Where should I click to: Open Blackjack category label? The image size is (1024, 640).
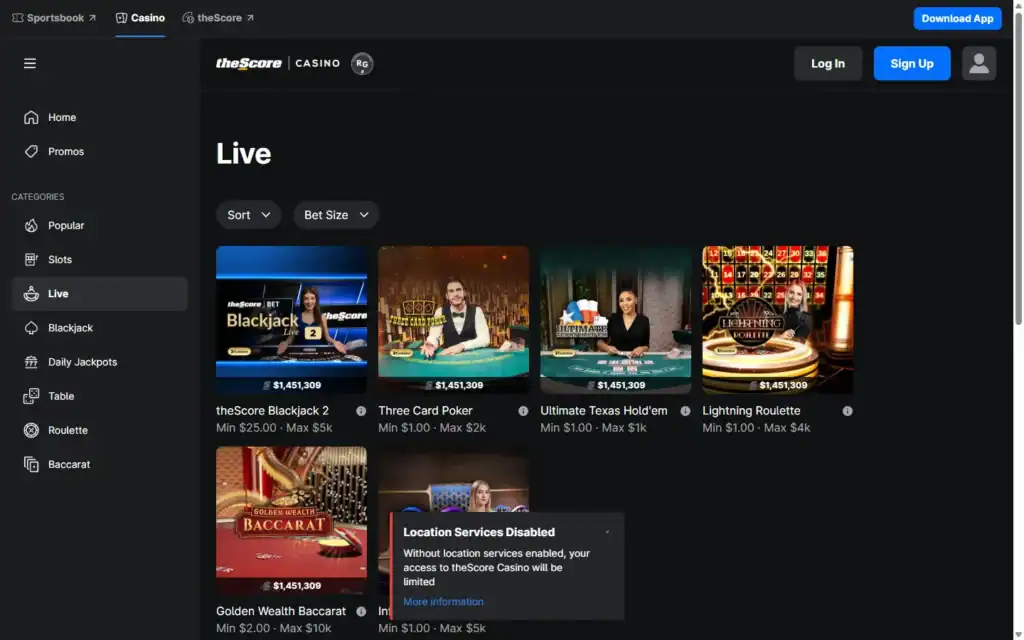pyautogui.click(x=71, y=328)
